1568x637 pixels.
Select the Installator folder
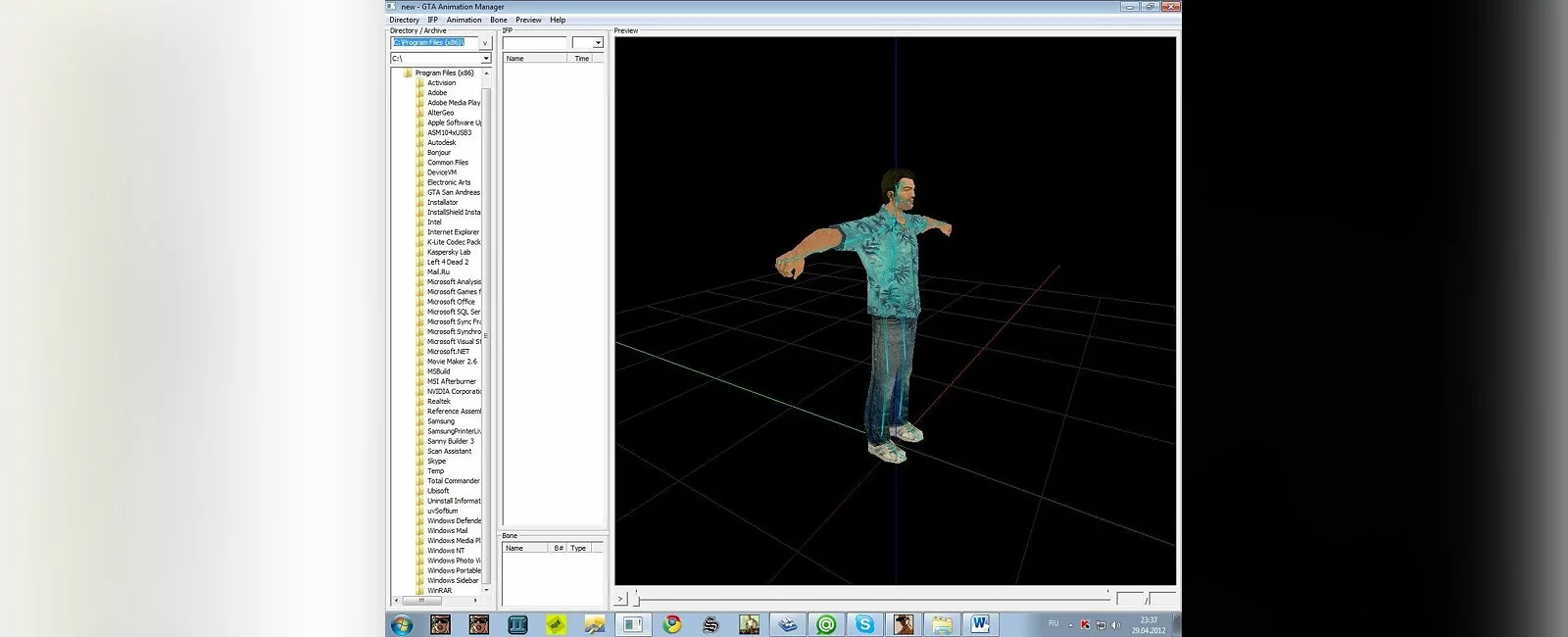click(x=442, y=203)
